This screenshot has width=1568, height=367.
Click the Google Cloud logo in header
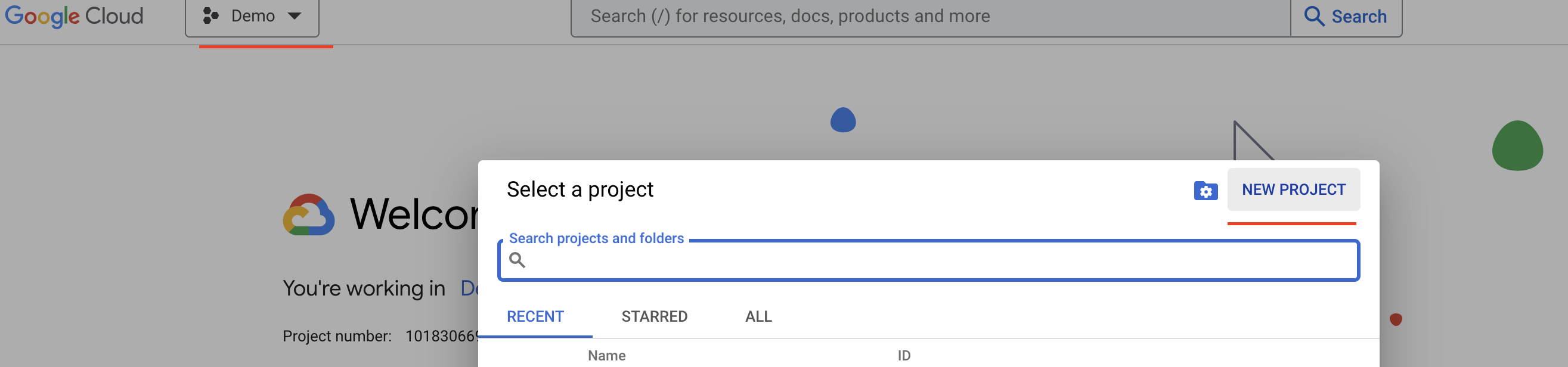pyautogui.click(x=75, y=16)
